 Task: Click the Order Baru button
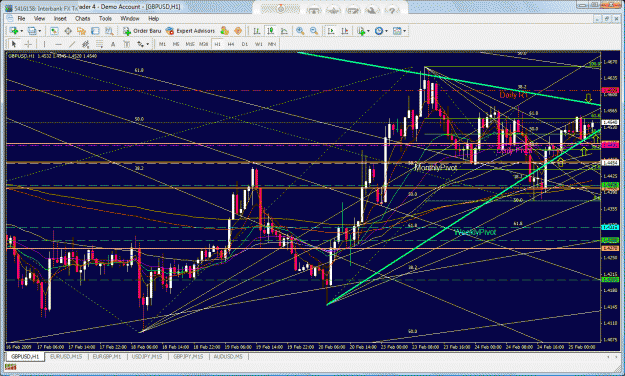(142, 31)
